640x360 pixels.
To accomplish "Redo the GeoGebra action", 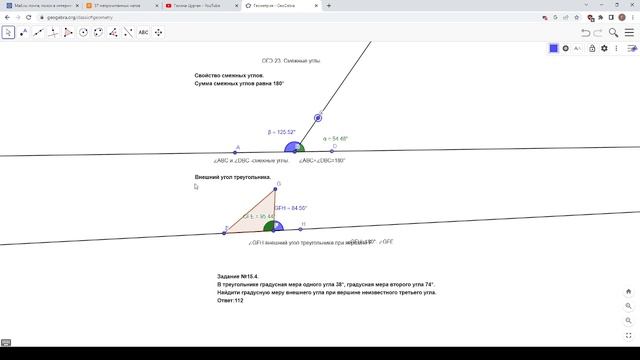I will pyautogui.click(x=598, y=33).
